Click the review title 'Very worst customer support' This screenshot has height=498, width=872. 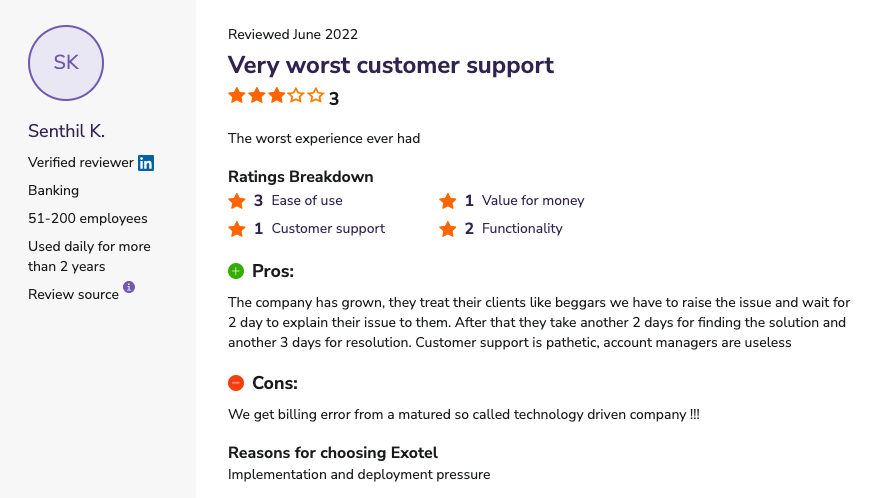[x=390, y=65]
